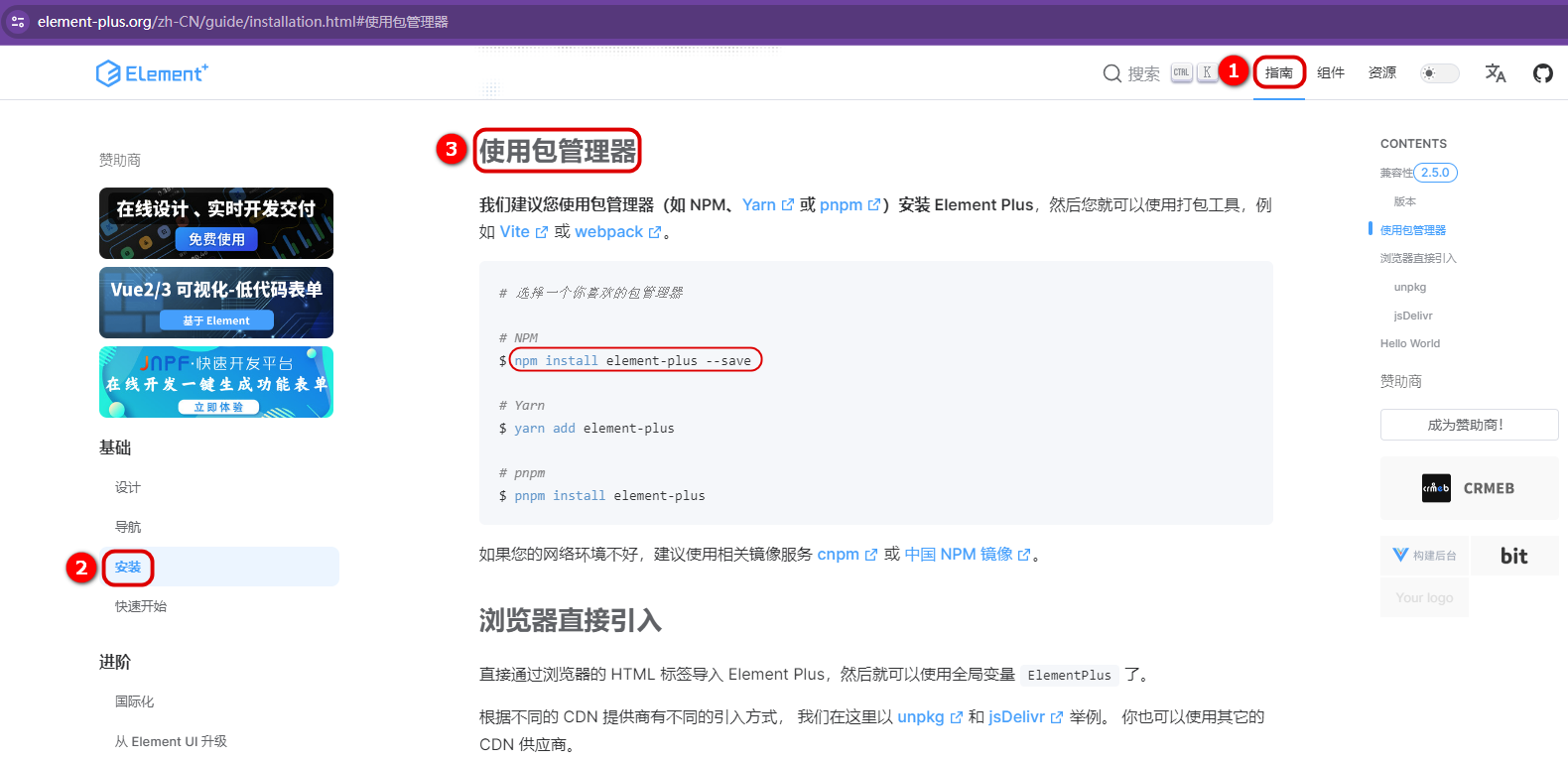Open the 在线设计 sponsor banner
The image size is (1568, 763).
pos(216,223)
